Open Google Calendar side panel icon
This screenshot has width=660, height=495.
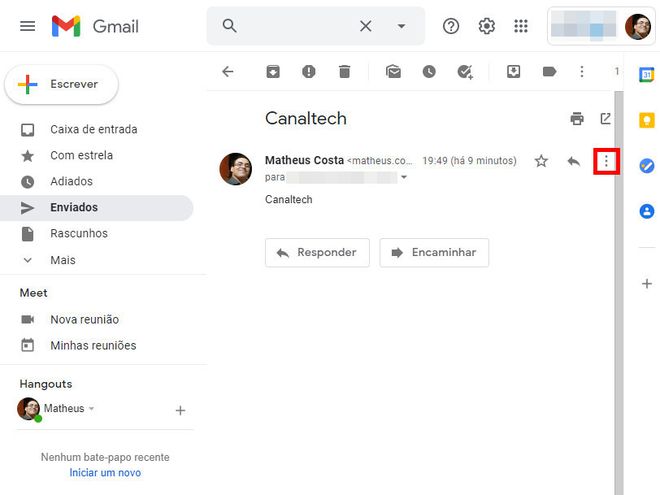pyautogui.click(x=647, y=75)
